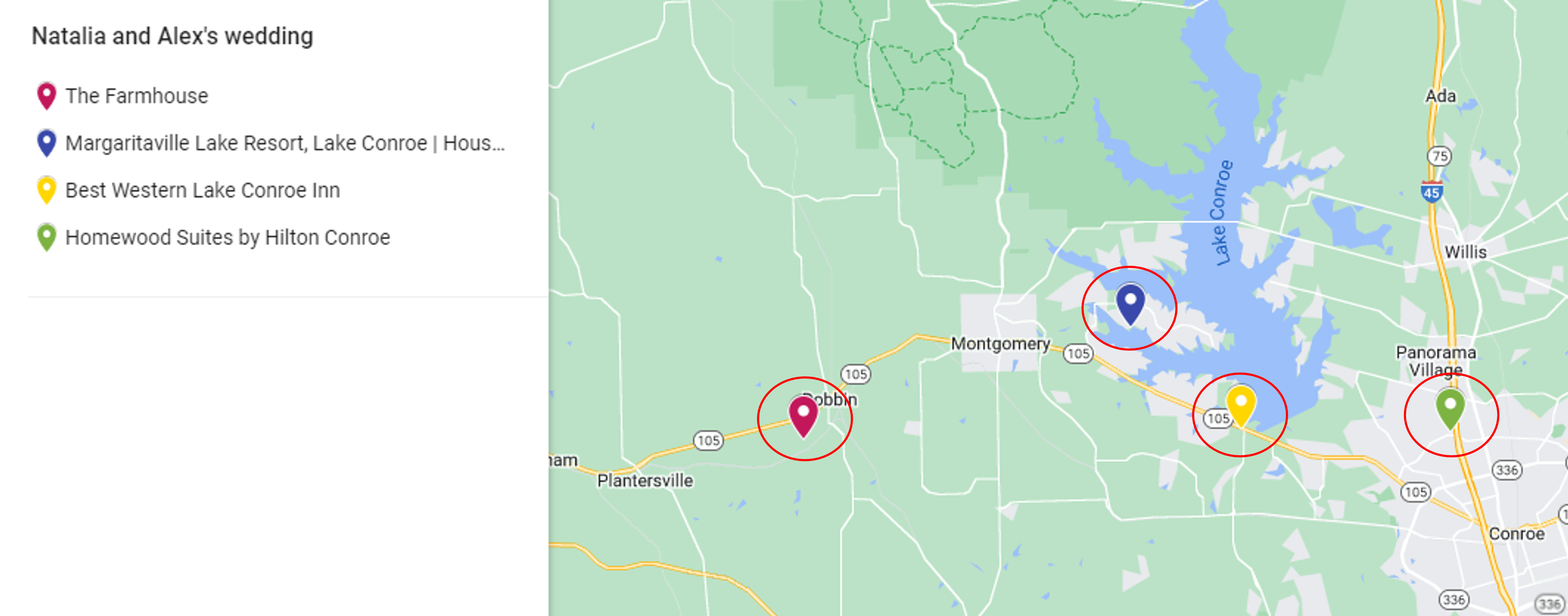Select Best Western Lake Conroe Inn entry

203,190
